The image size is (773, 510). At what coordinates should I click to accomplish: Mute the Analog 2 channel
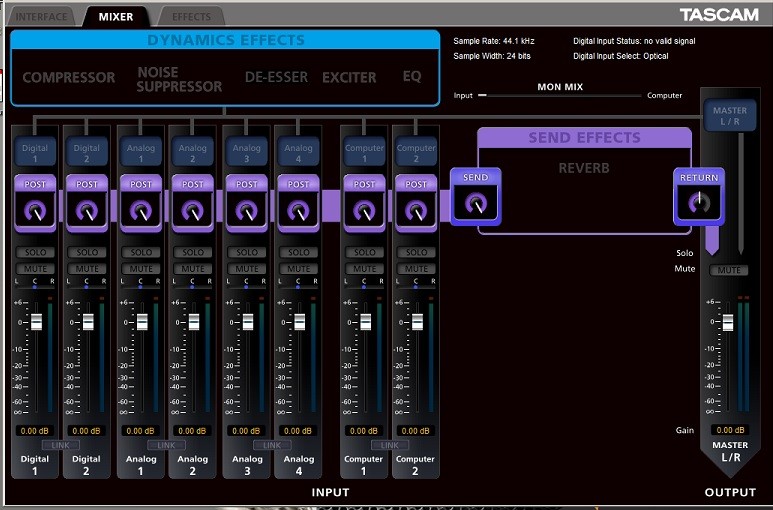tap(194, 268)
